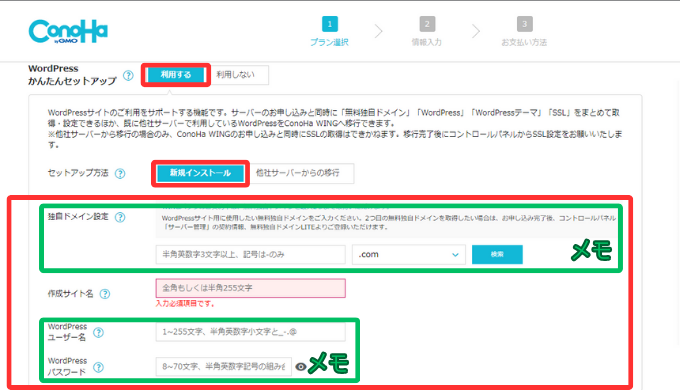Image resolution: width=680 pixels, height=390 pixels.
Task: Open help icon next to 作成サイト名
Action: (105, 294)
